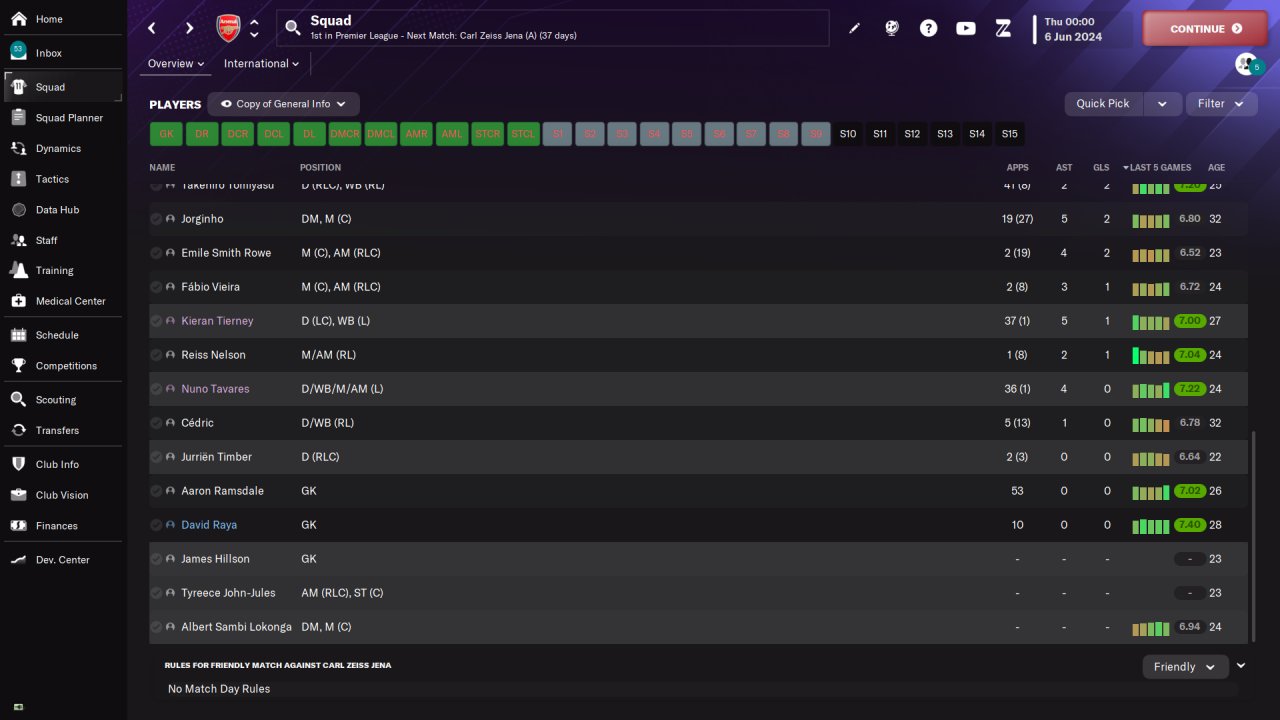Open the help question mark icon
The height and width of the screenshot is (720, 1280).
[x=929, y=28]
